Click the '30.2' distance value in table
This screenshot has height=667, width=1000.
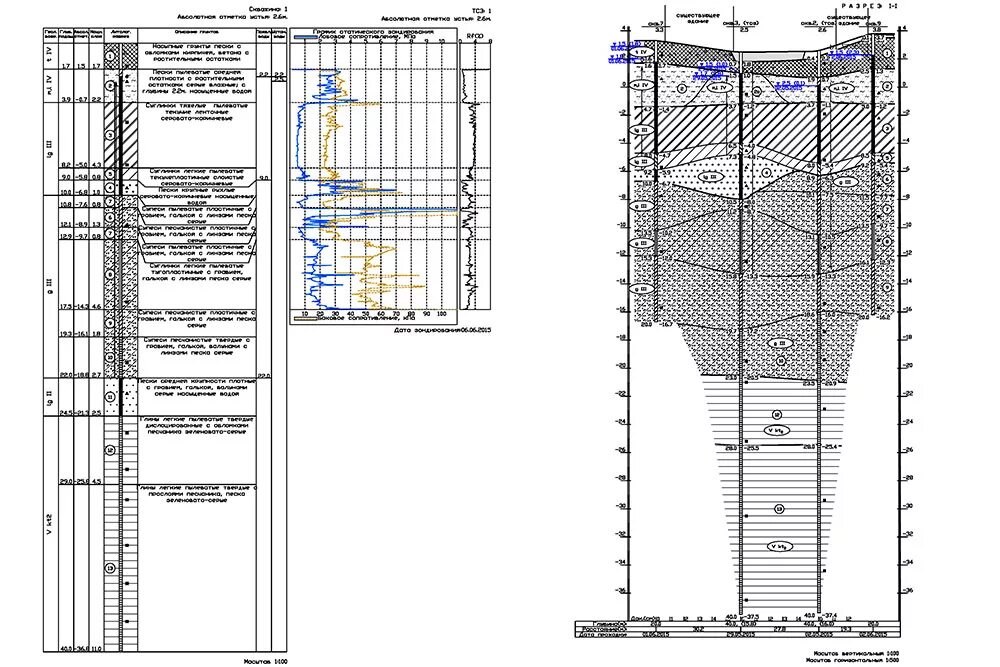pyautogui.click(x=698, y=629)
